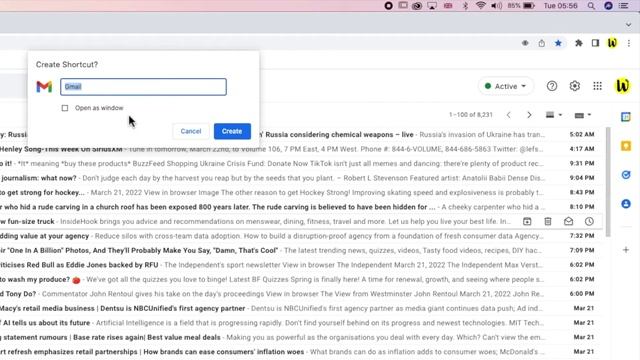Go to newer emails page arrow
640x360 pixels.
[509, 115]
